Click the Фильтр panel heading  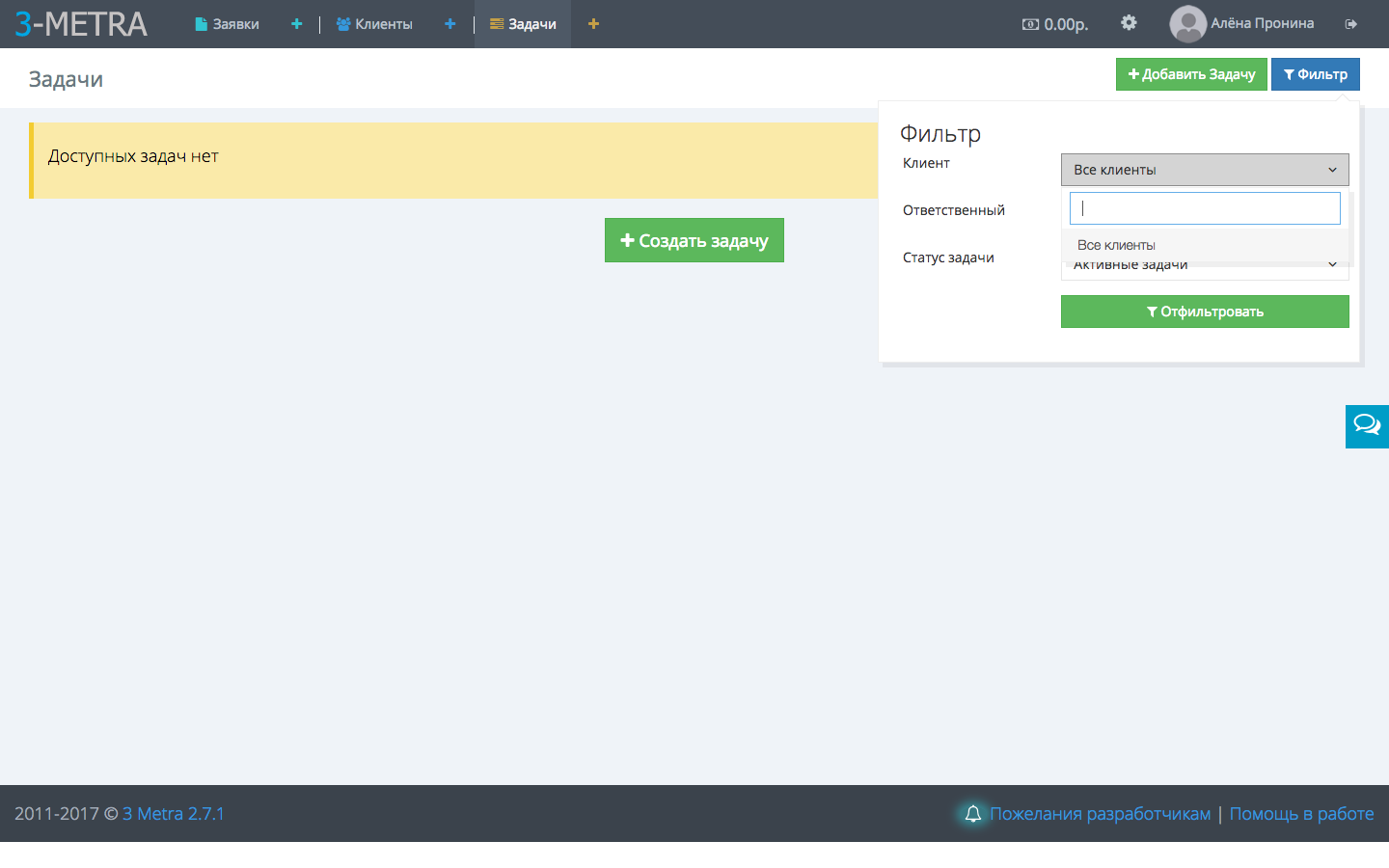(940, 133)
